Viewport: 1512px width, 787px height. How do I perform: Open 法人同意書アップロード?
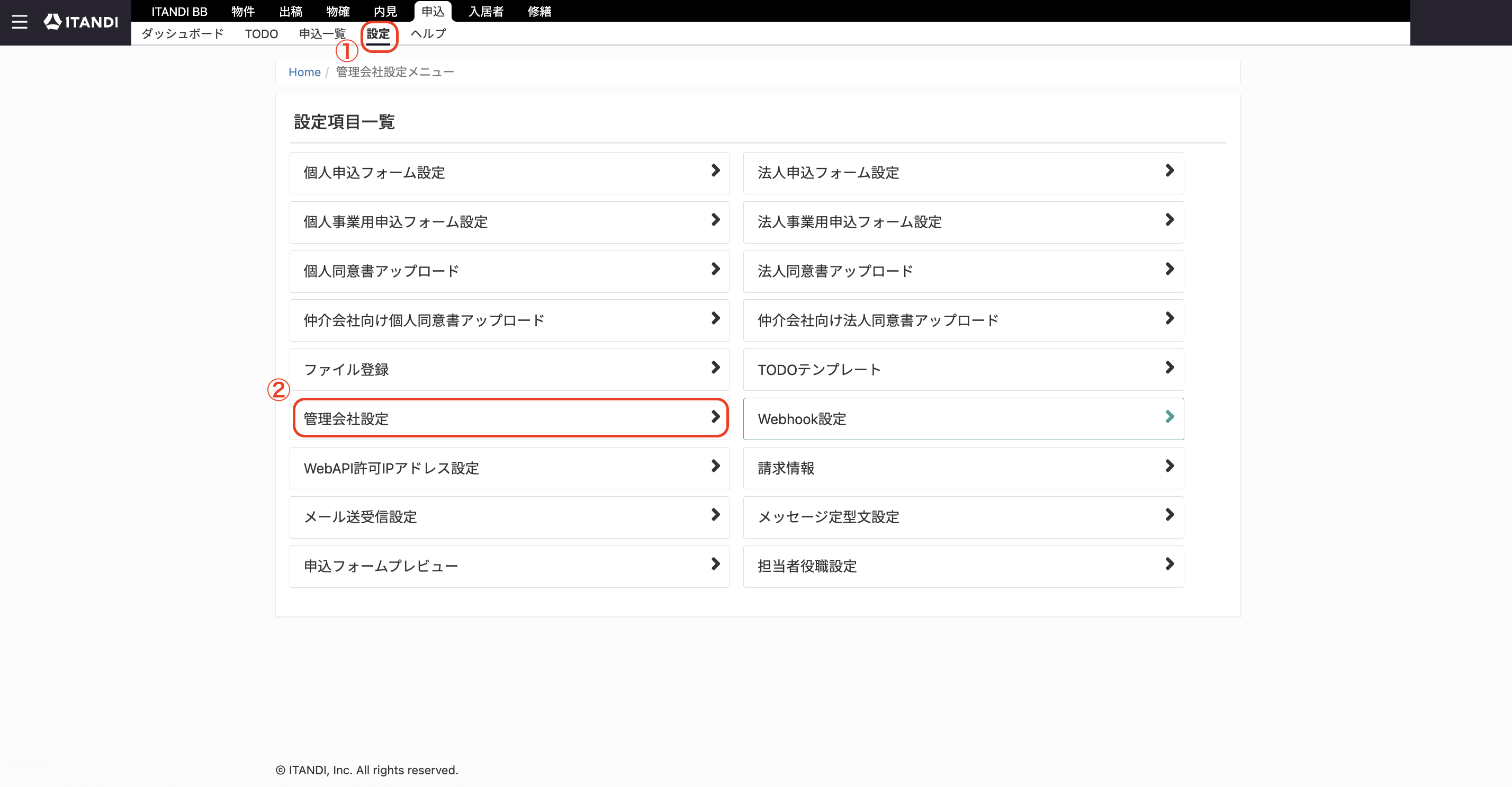coord(963,271)
